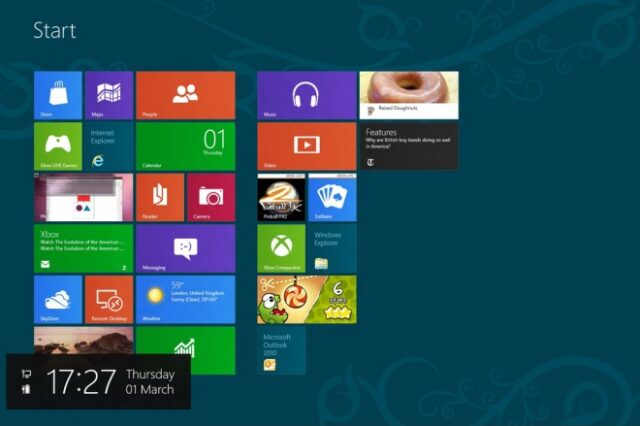Open the Windows Explorer tile

coord(332,248)
